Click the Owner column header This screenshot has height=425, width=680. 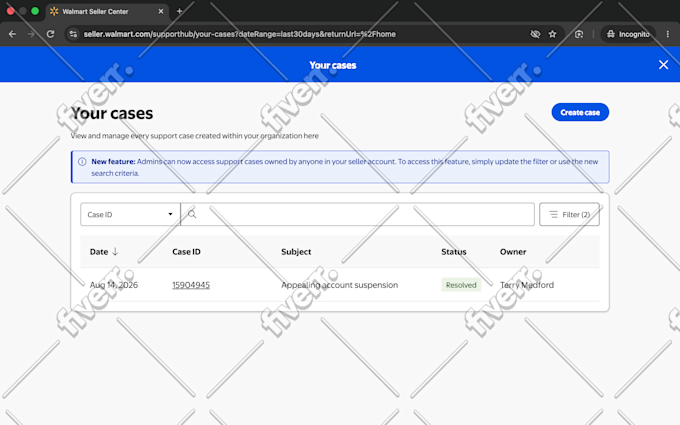click(x=513, y=252)
